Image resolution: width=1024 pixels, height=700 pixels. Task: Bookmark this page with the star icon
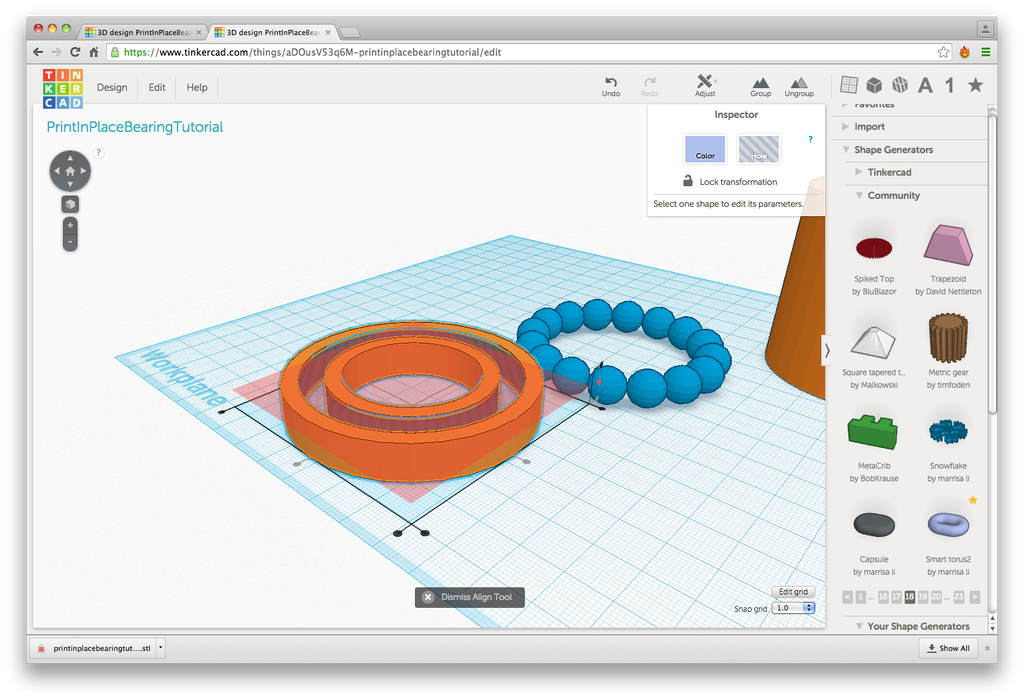pos(943,52)
